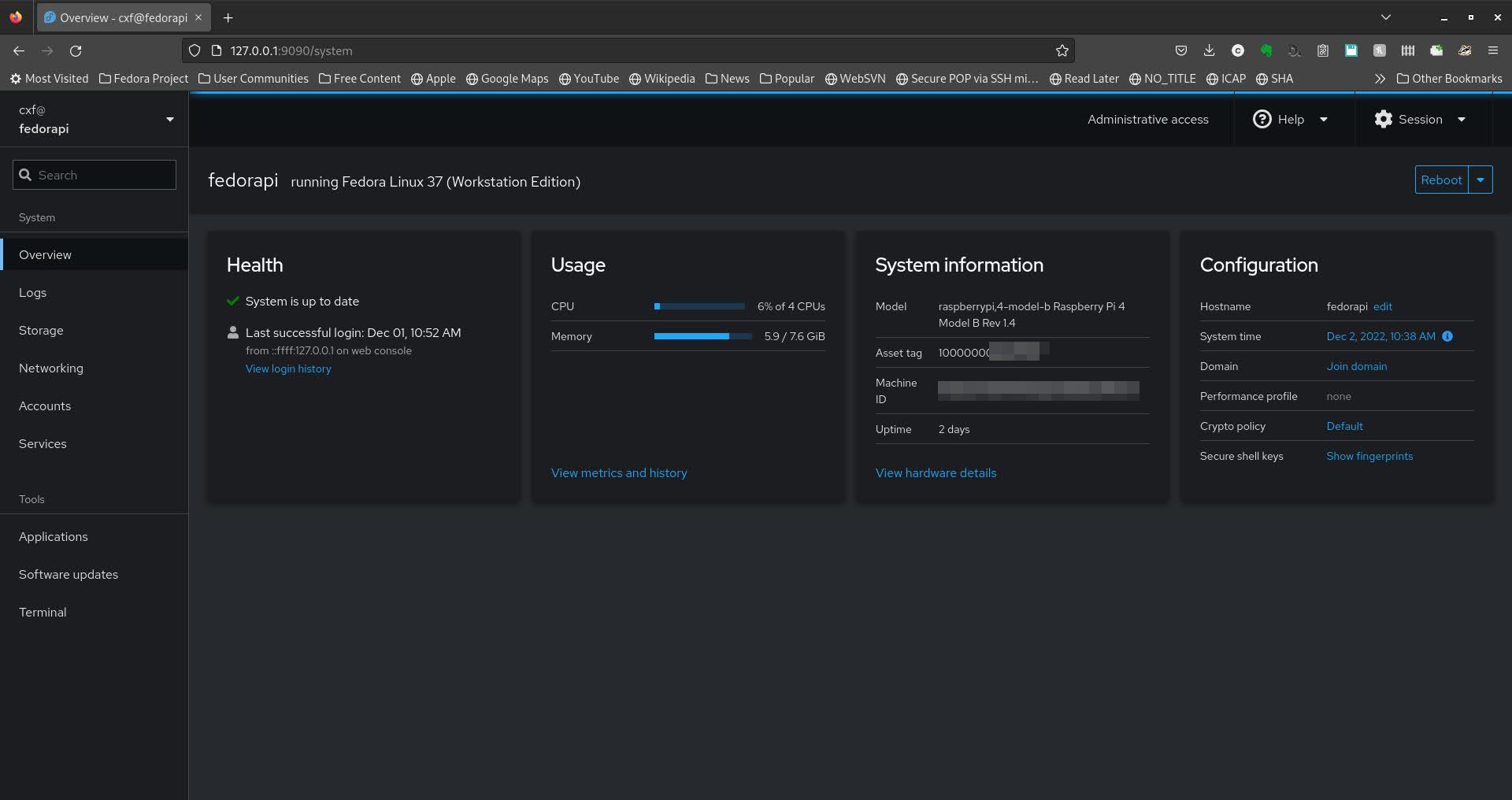
Task: Open the Networking sidebar page
Action: (x=51, y=368)
